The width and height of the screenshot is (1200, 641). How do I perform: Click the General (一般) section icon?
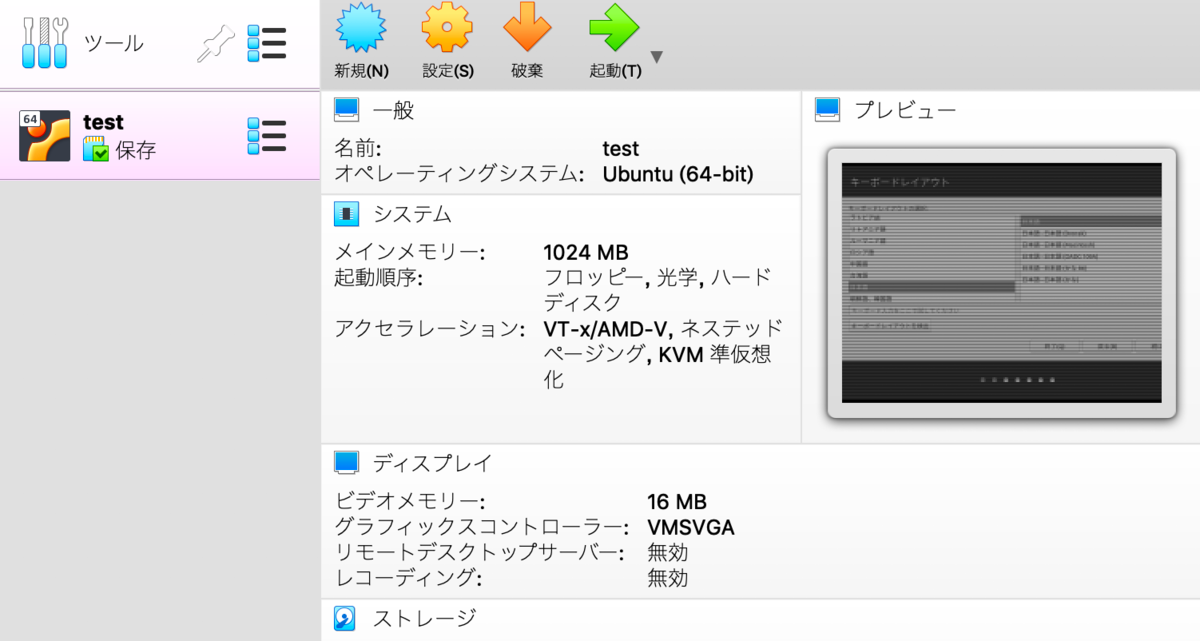(x=347, y=110)
